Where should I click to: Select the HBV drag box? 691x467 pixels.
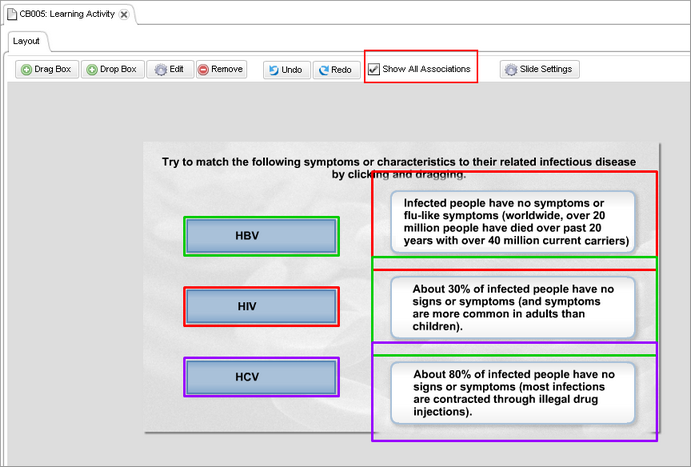pyautogui.click(x=261, y=236)
